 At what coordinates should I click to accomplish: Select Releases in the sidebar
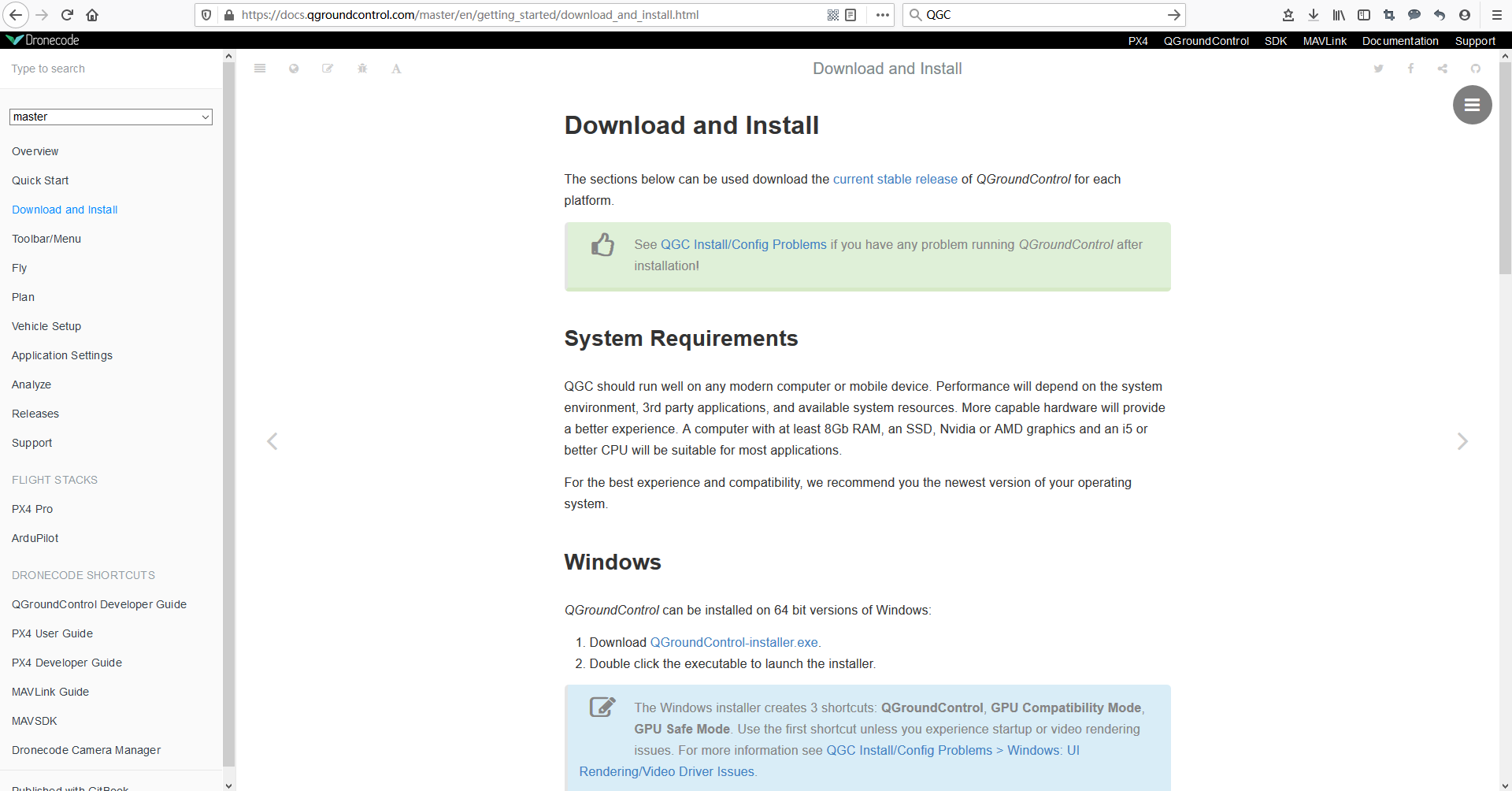pos(35,414)
